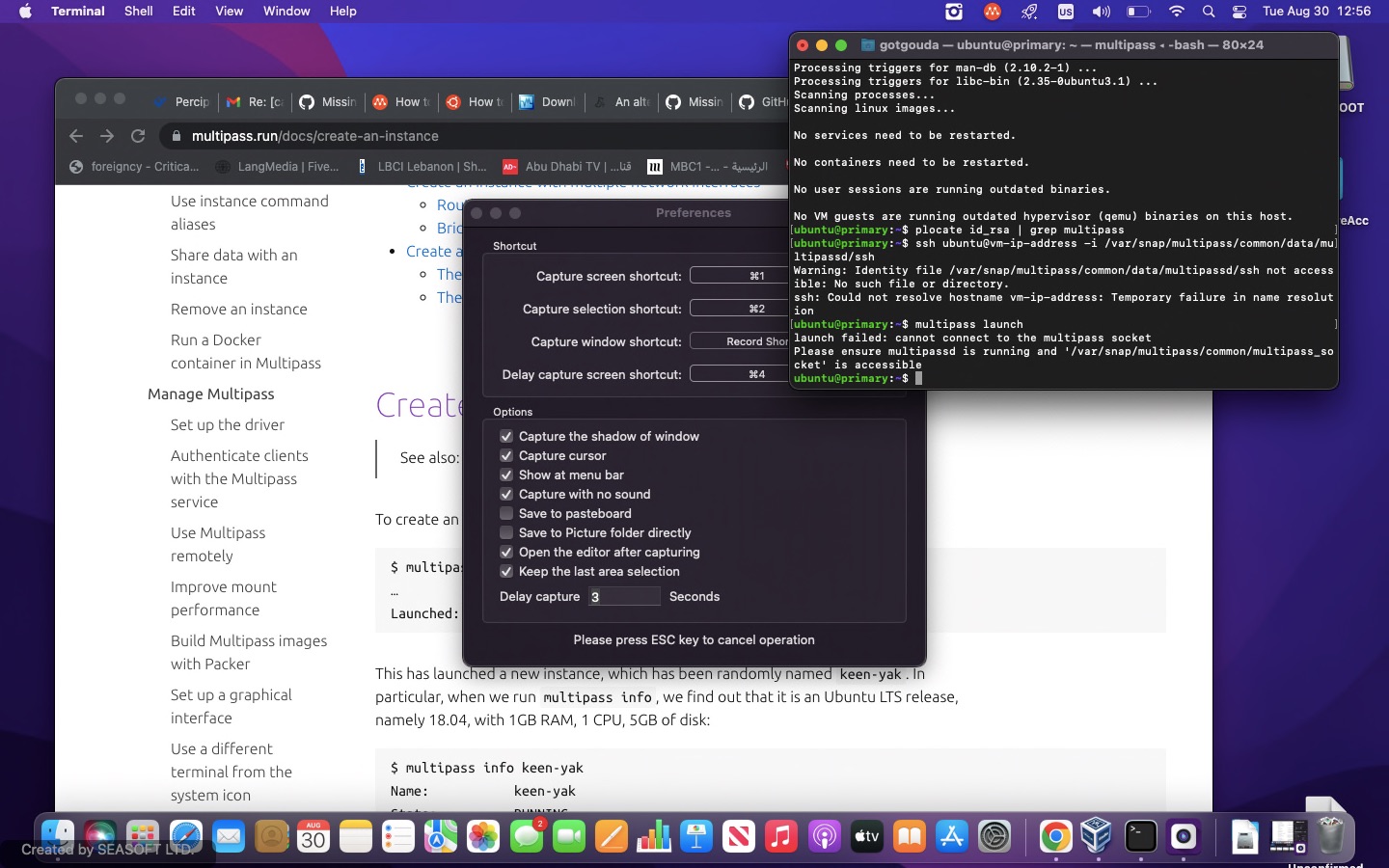Open the screen recorder app in the Dock
Viewport: 1389px width, 868px height.
pos(1185,838)
